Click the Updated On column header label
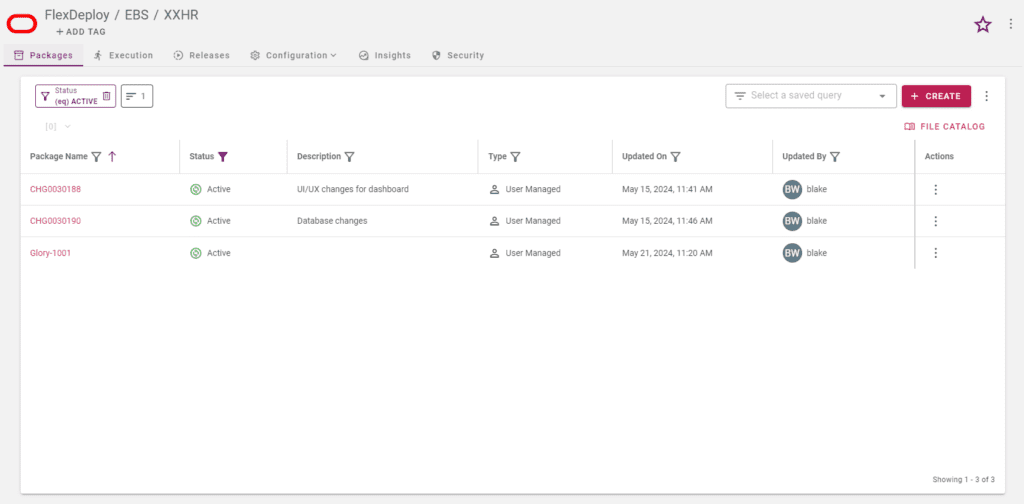Viewport: 1024px width, 504px height. point(644,157)
